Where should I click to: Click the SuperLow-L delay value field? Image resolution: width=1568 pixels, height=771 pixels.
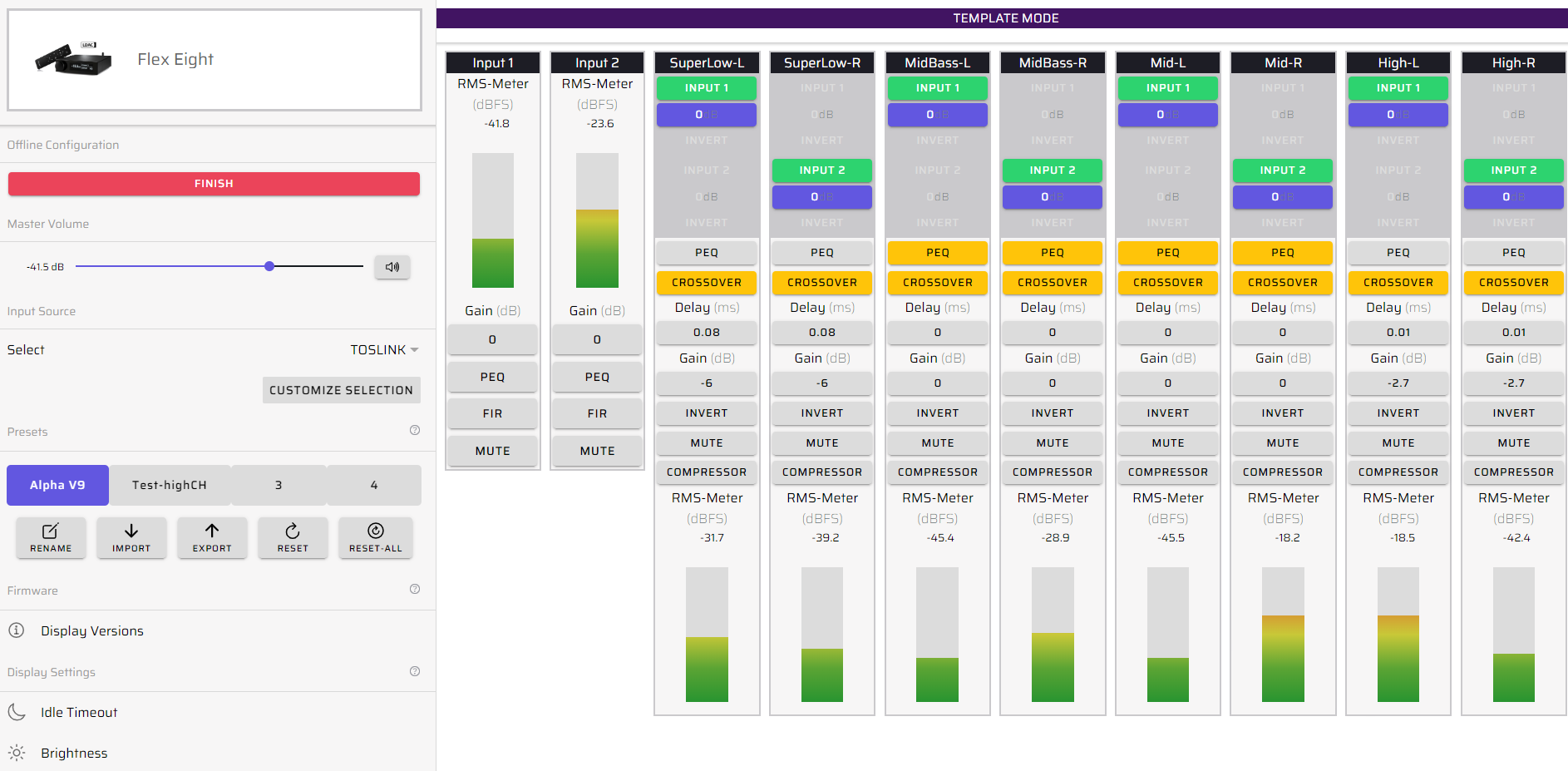(706, 333)
